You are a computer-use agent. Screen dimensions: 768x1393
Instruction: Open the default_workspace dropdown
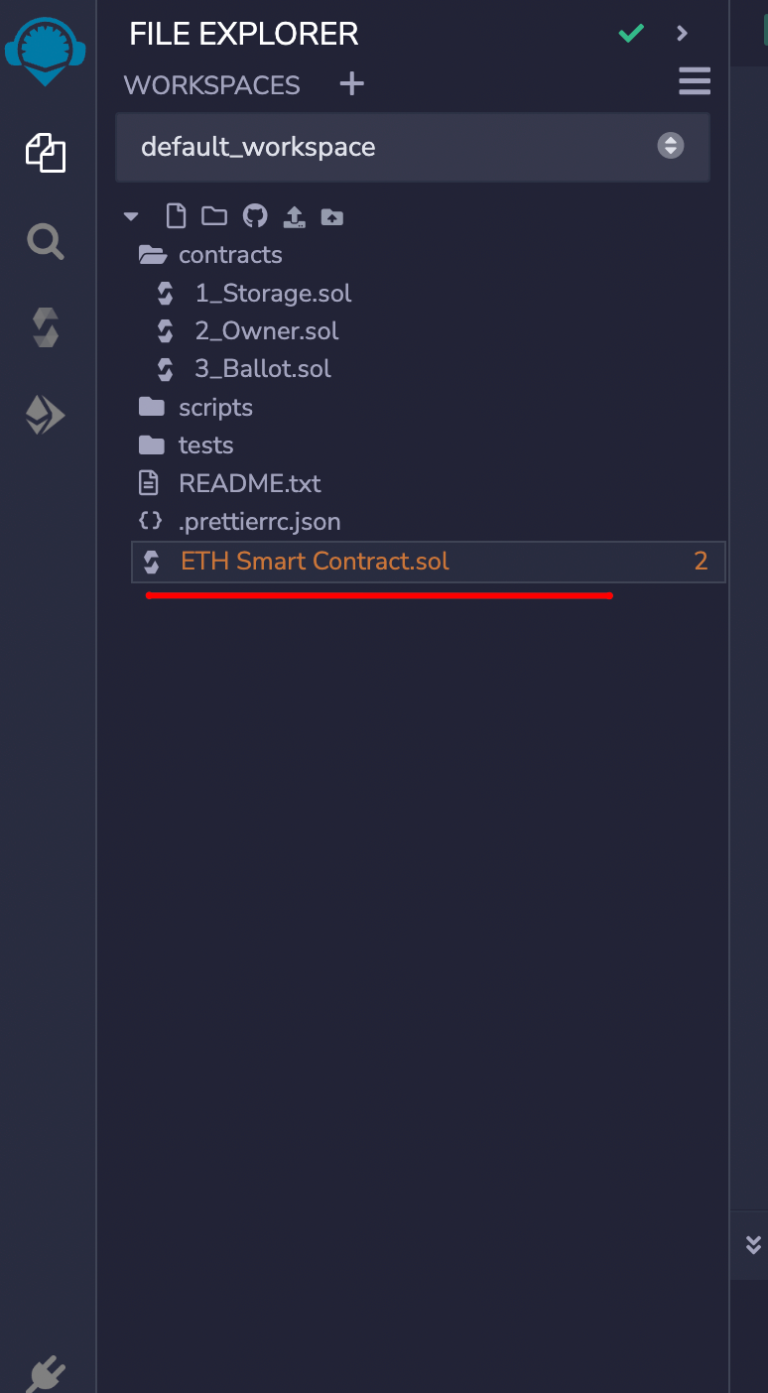pyautogui.click(x=412, y=147)
